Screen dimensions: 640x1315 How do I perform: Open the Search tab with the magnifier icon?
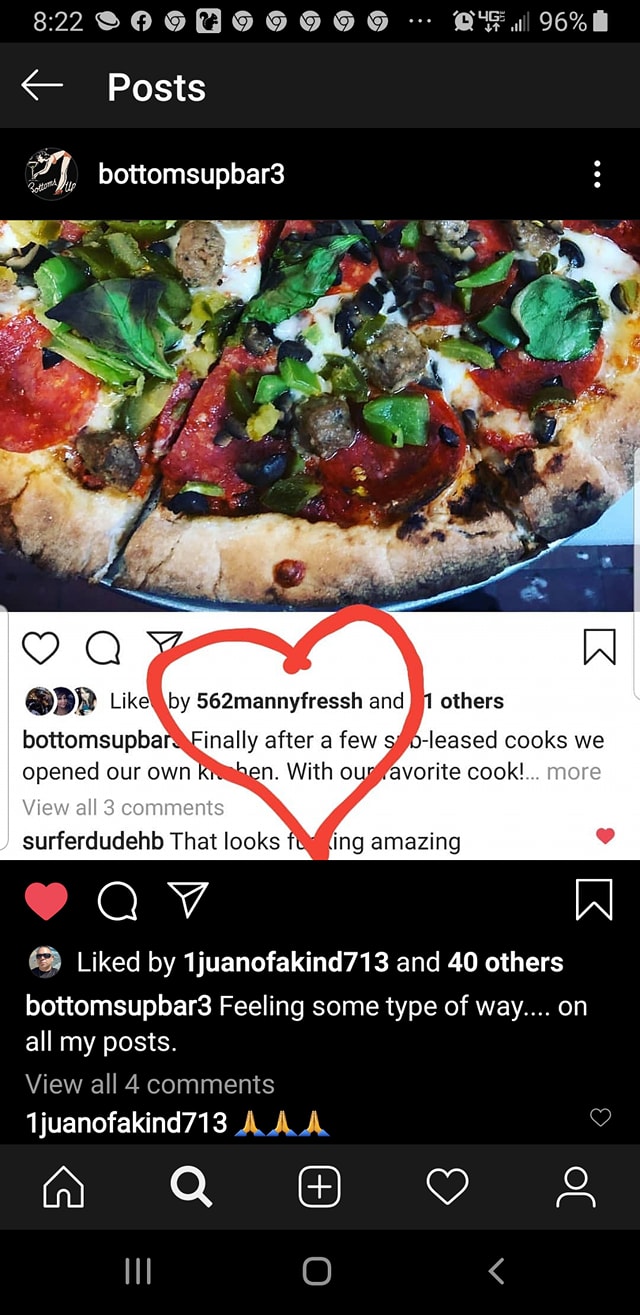click(x=190, y=1187)
